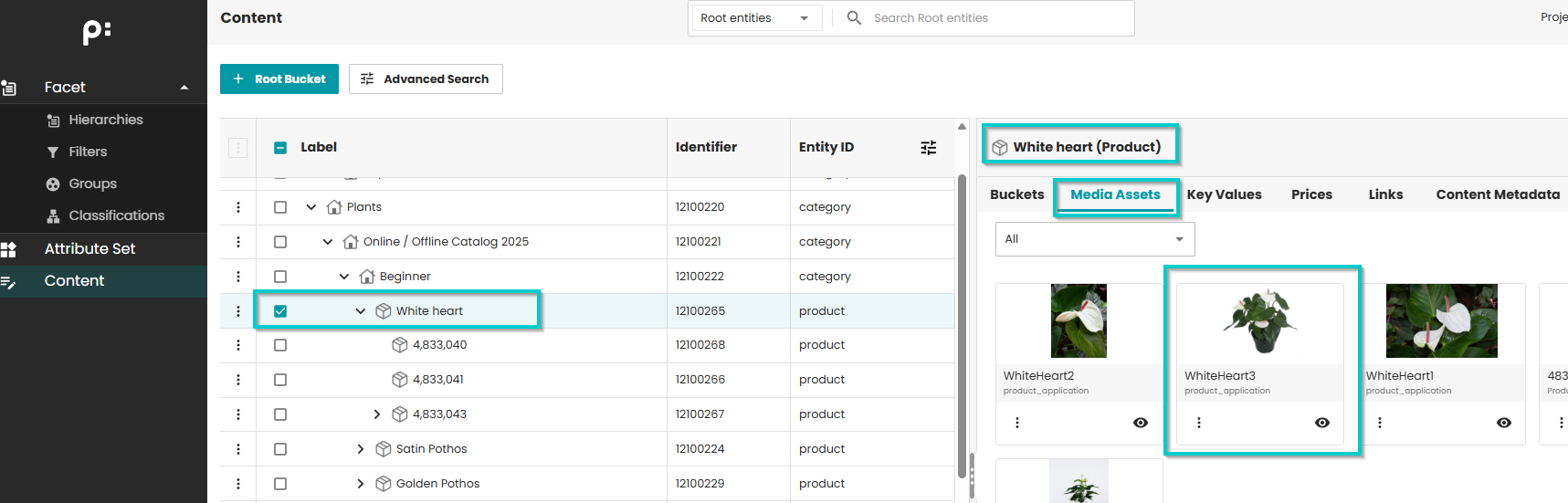This screenshot has height=503, width=1568.
Task: Check the Online / Offline Catalog 2025 checkbox
Action: point(280,242)
